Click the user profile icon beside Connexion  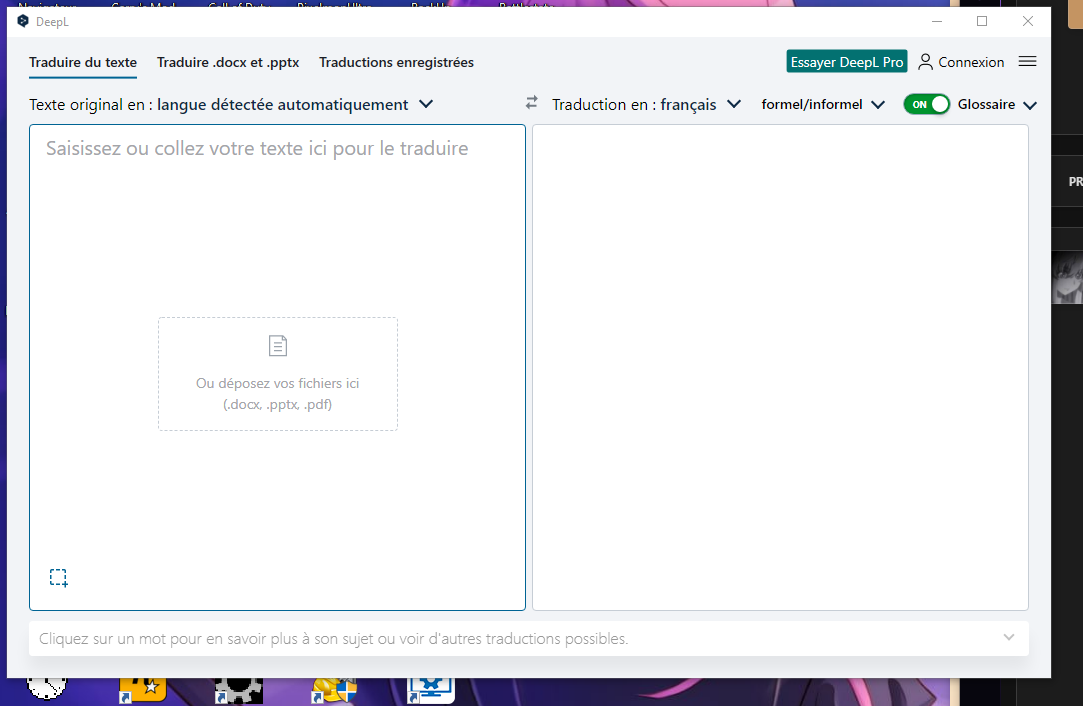tap(925, 62)
